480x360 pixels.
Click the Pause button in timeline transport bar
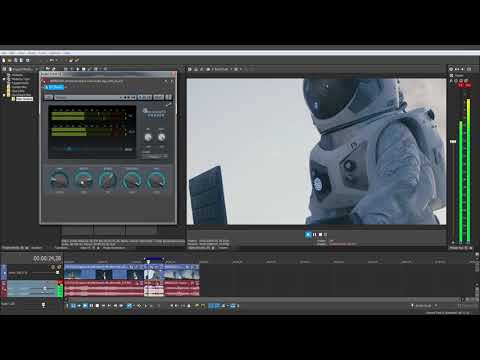click(x=91, y=306)
